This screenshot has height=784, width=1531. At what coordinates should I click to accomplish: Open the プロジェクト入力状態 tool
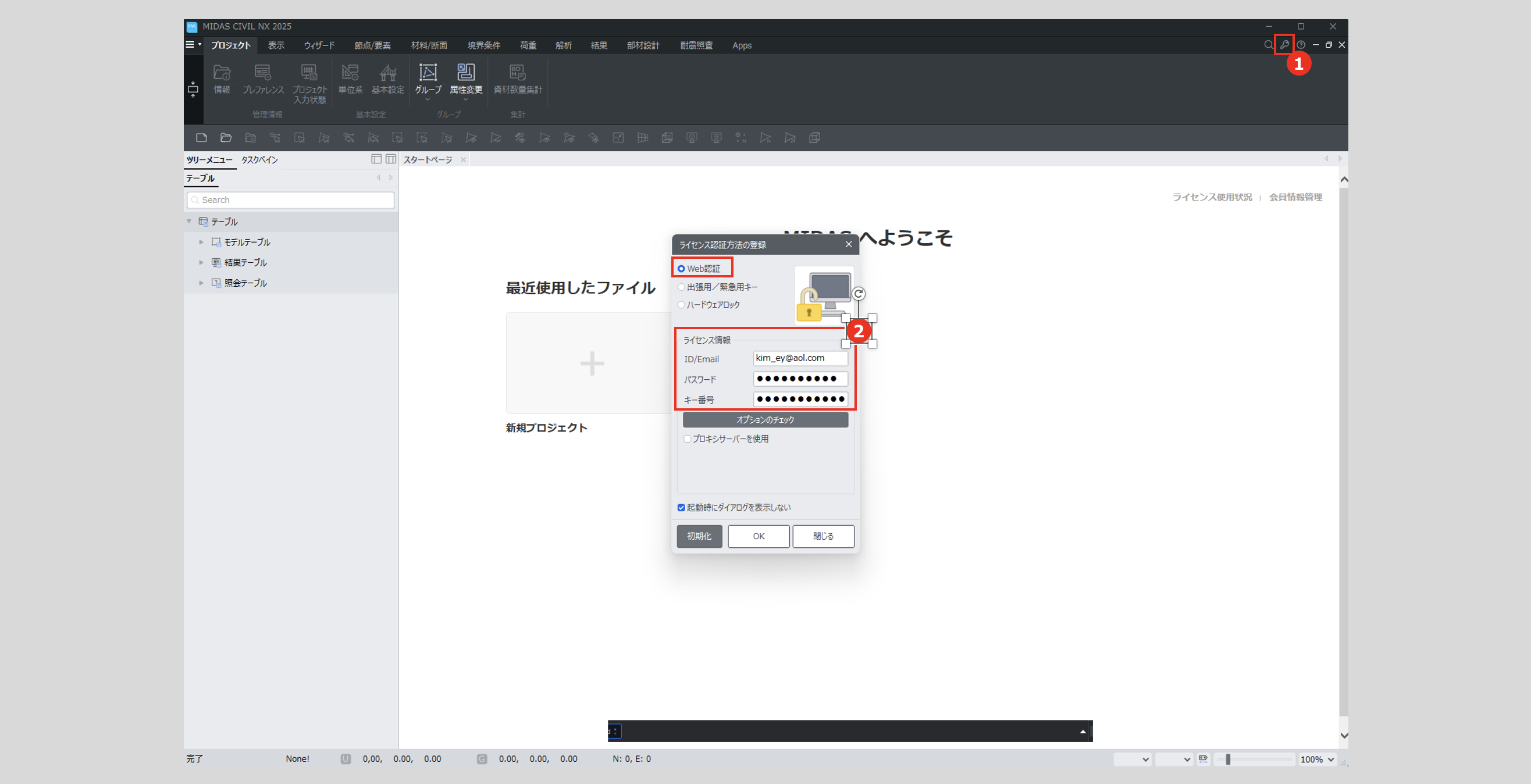tap(309, 84)
